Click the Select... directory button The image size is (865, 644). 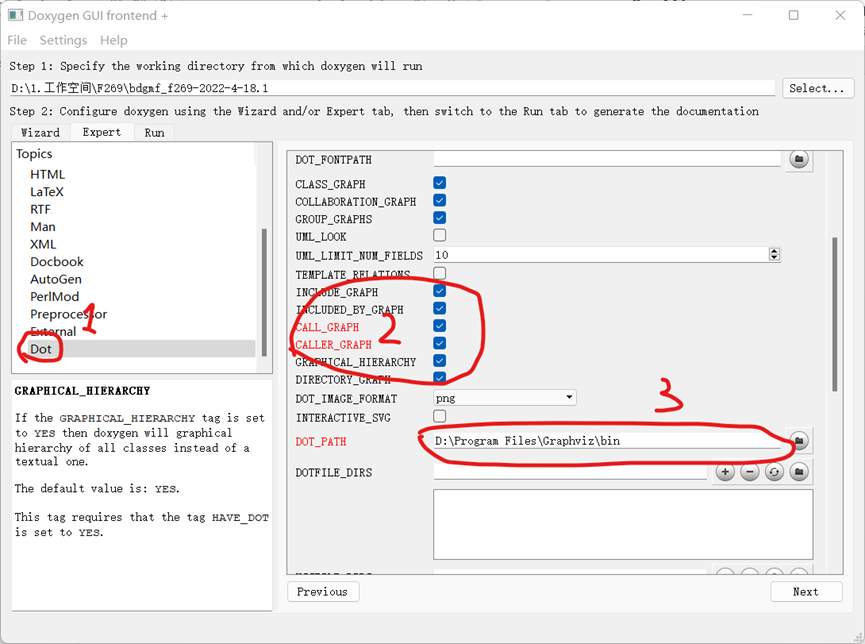tap(818, 88)
